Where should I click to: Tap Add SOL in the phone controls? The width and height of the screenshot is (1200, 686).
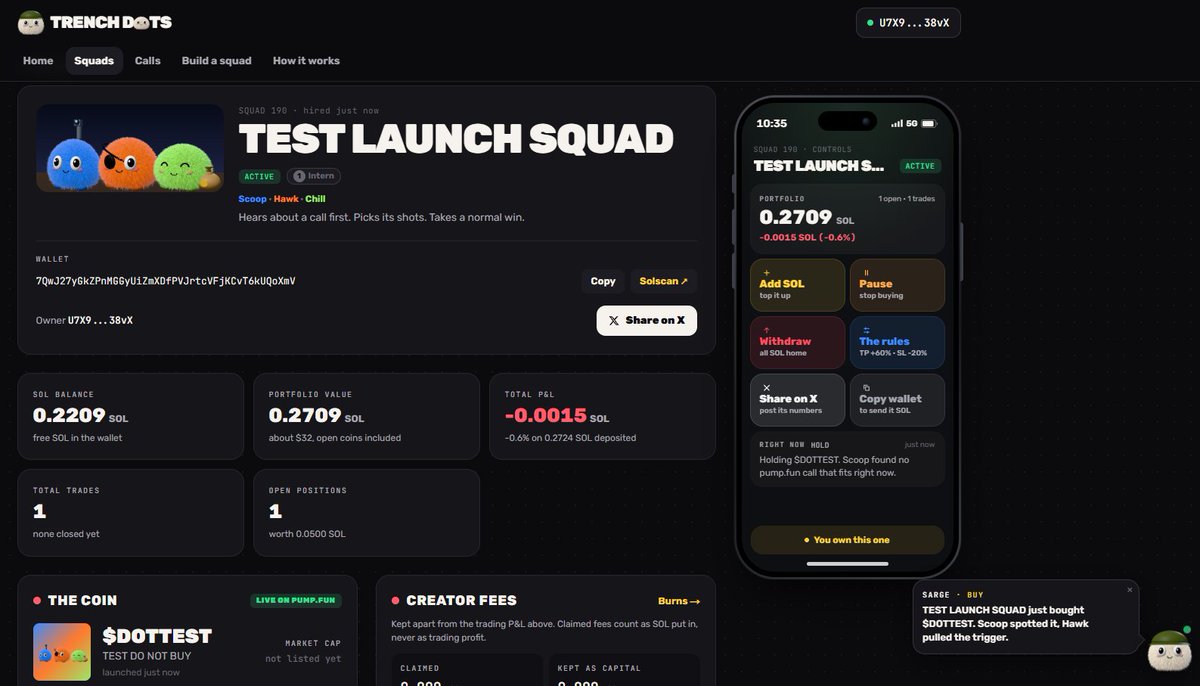coord(798,285)
